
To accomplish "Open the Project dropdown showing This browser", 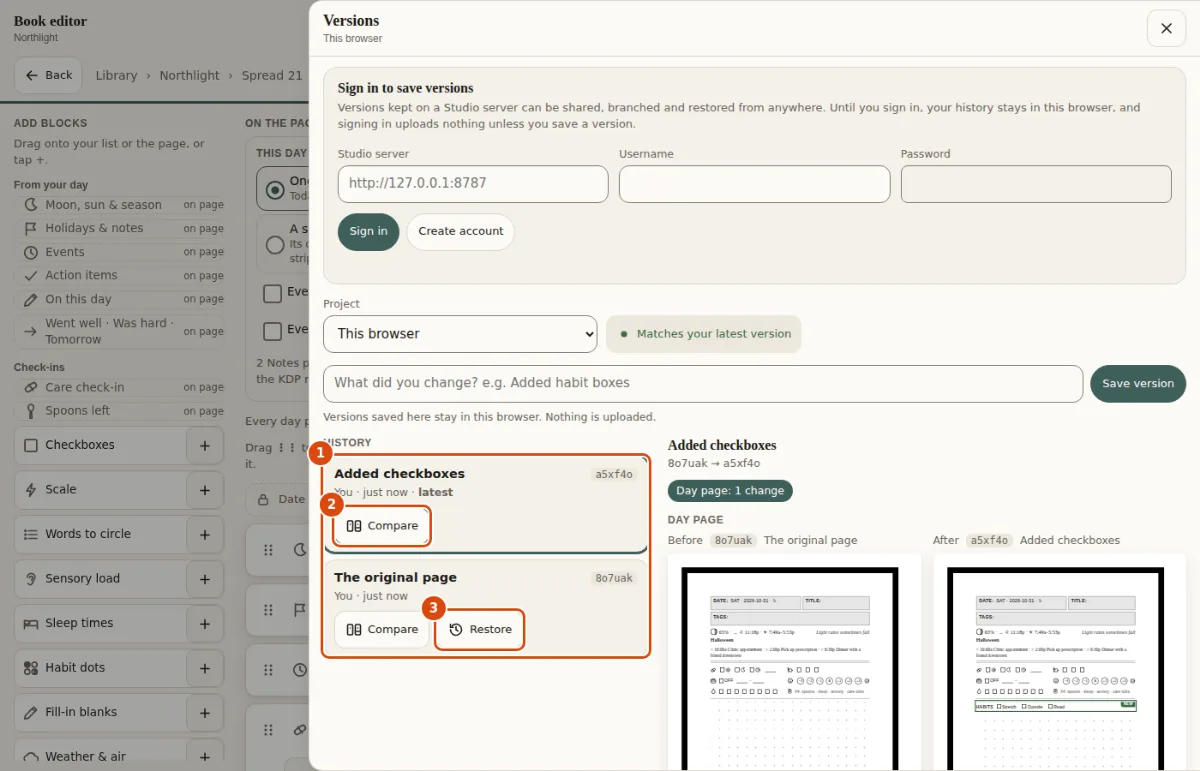I will coord(460,334).
